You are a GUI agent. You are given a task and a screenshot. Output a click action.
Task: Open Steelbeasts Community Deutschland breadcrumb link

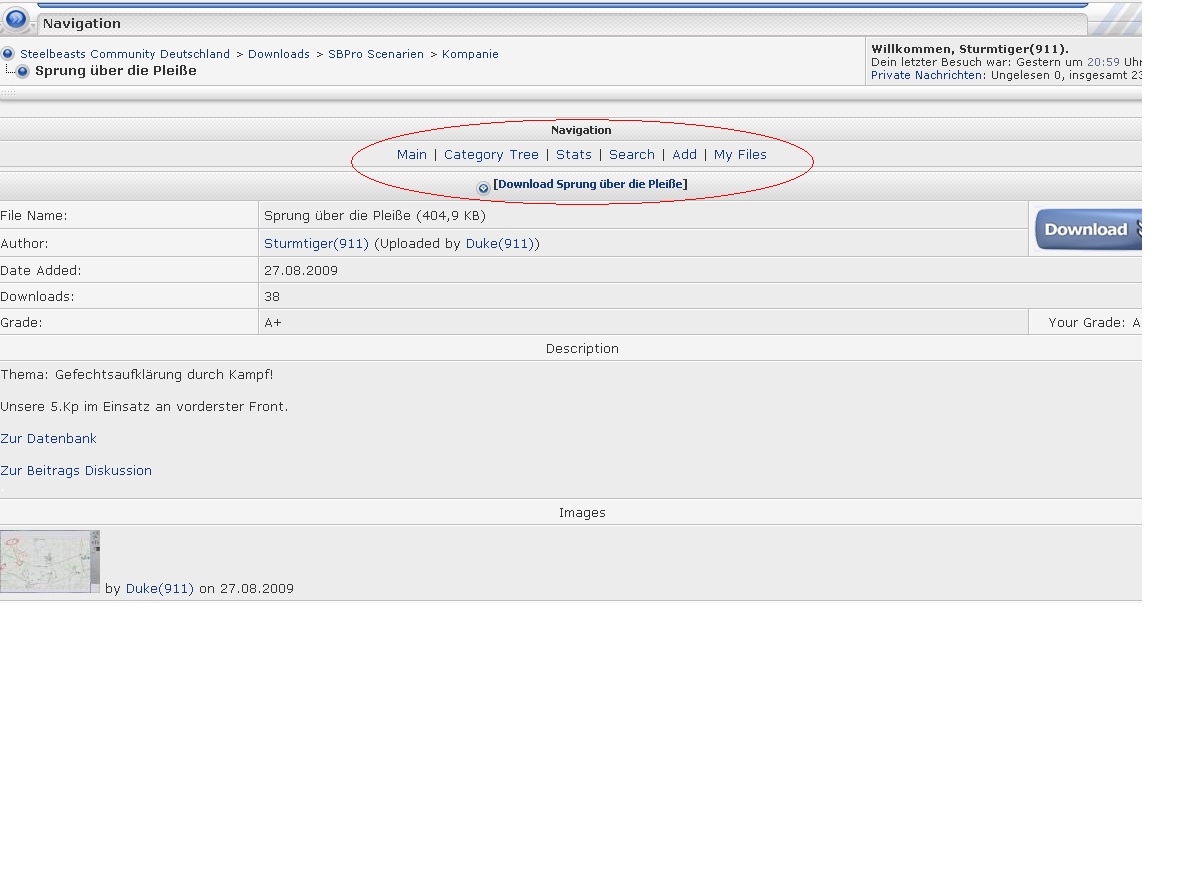(x=125, y=54)
